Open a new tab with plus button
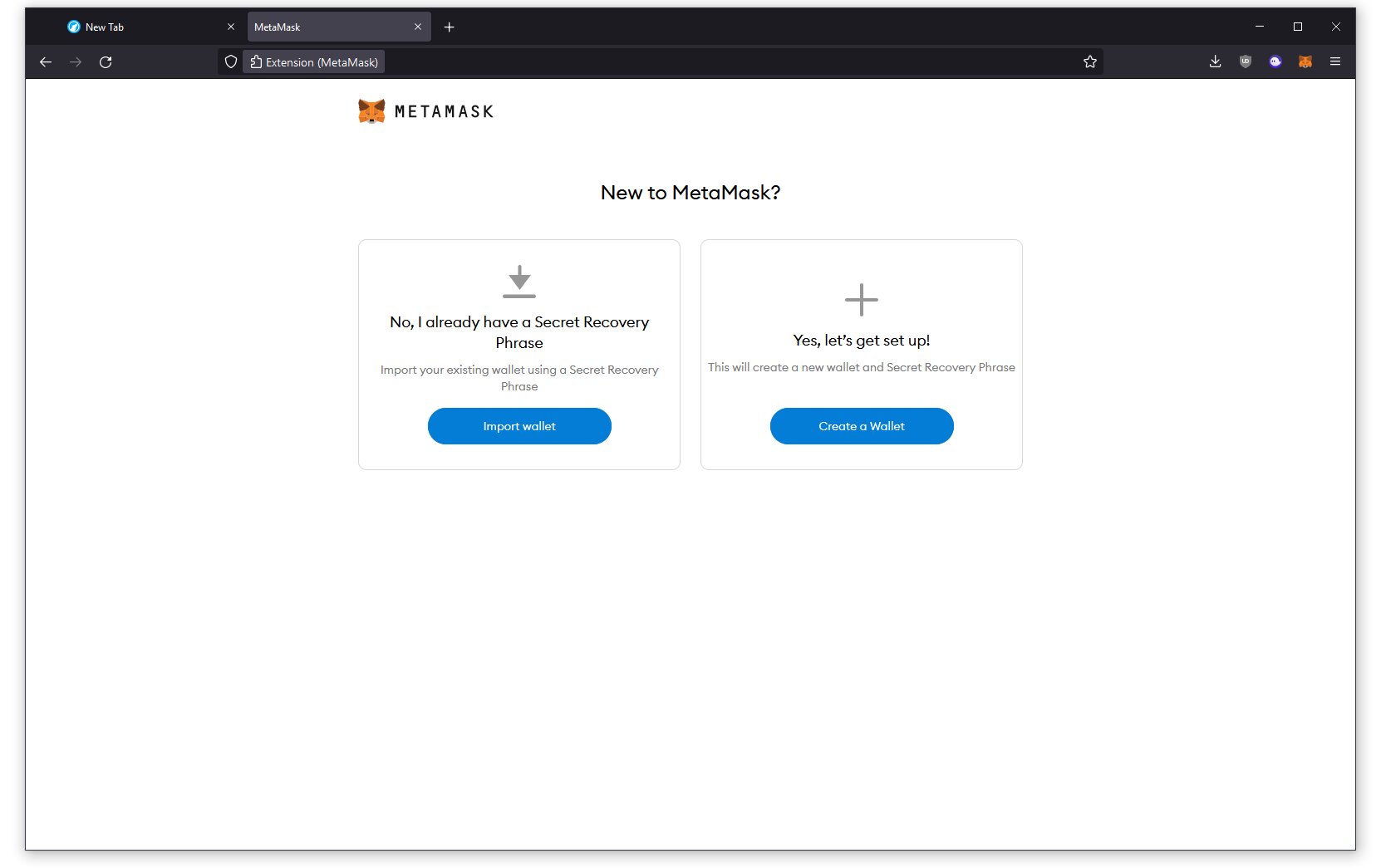The width and height of the screenshot is (1381, 868). tap(450, 27)
